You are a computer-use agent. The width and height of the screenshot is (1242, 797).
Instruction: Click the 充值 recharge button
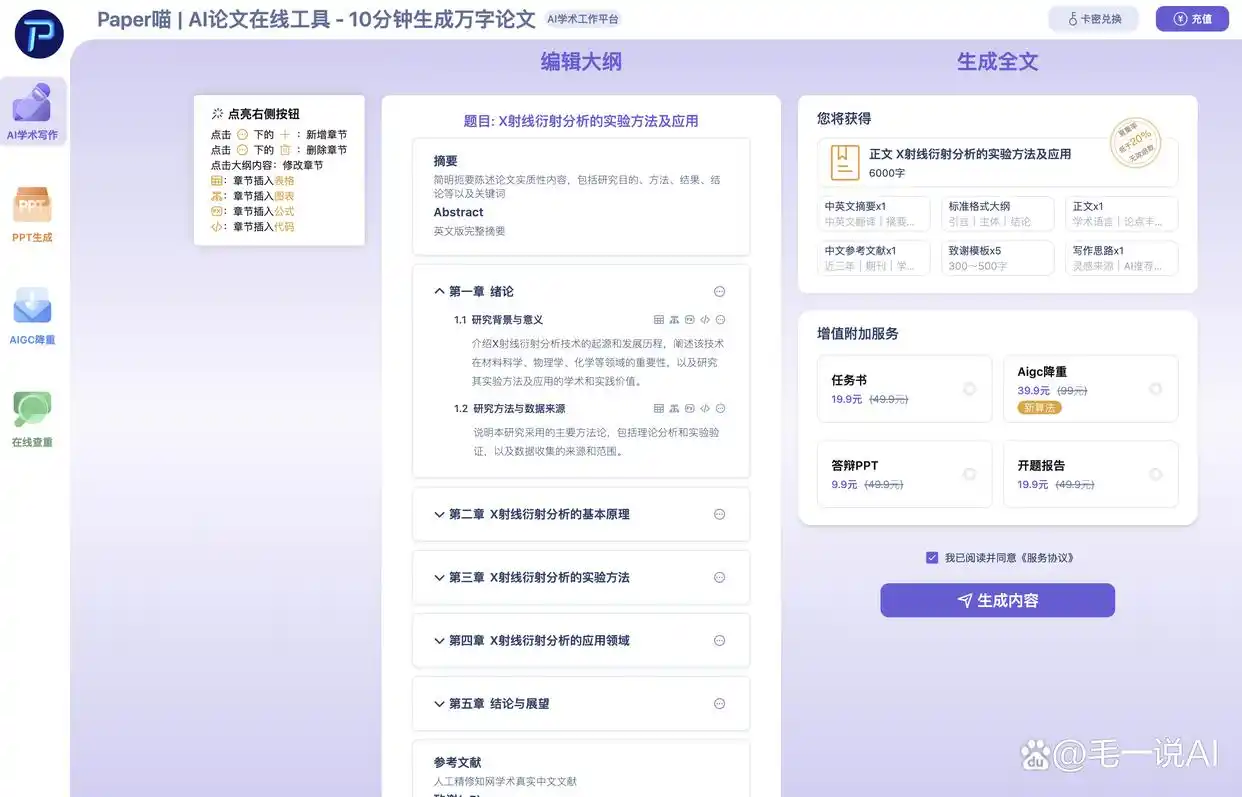1191,18
